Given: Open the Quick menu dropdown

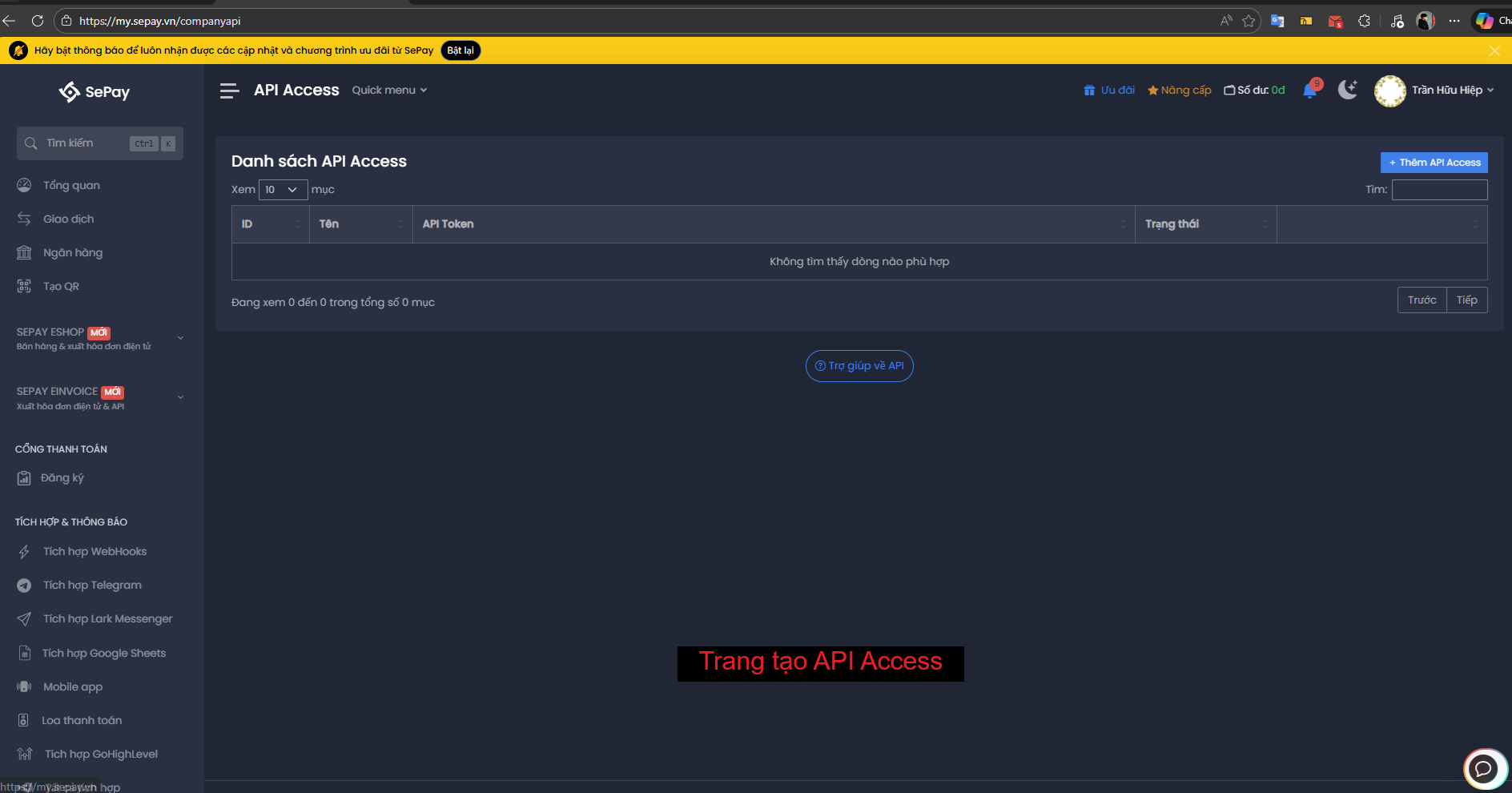Looking at the screenshot, I should point(389,91).
